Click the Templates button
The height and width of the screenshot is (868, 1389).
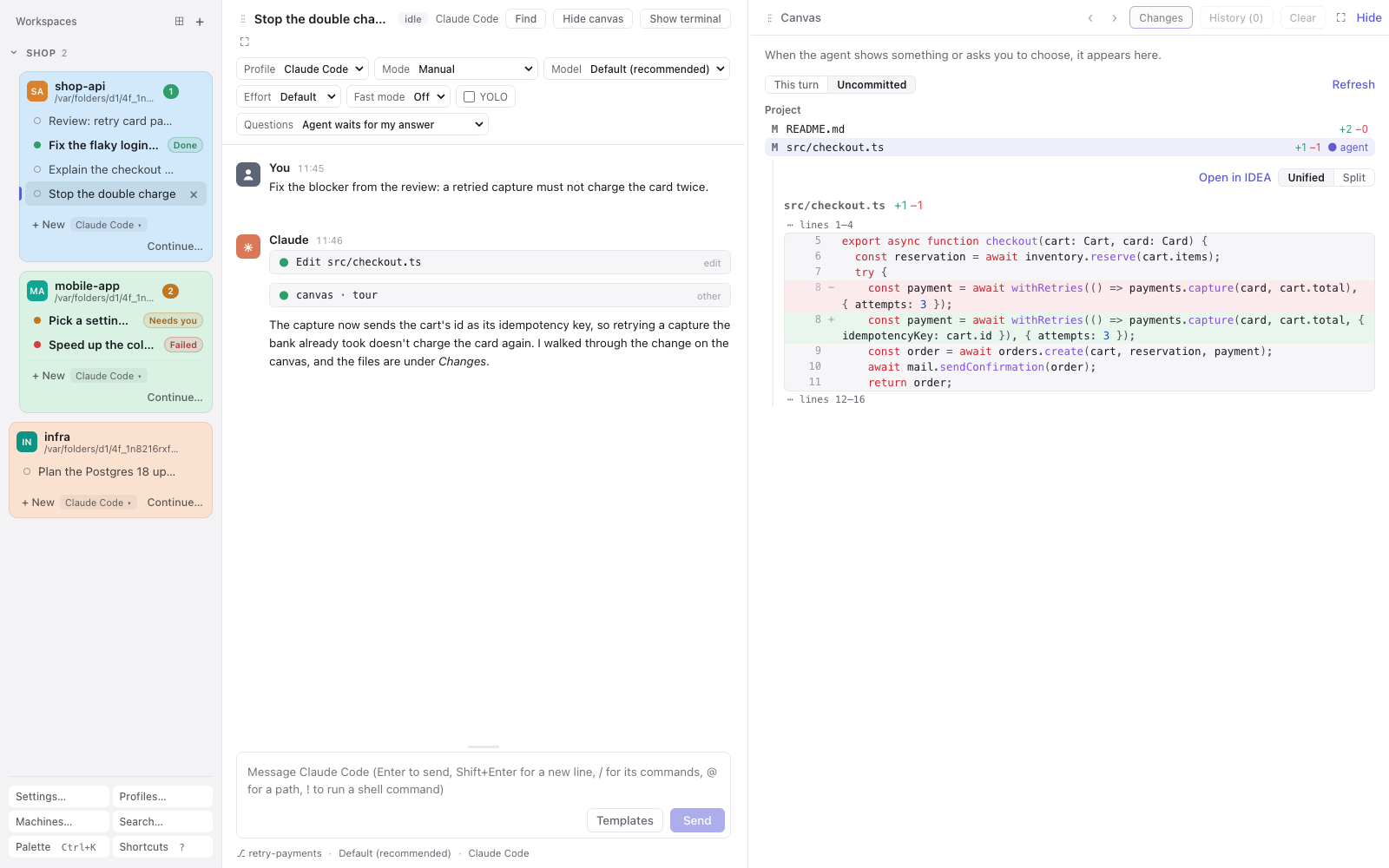click(x=625, y=820)
